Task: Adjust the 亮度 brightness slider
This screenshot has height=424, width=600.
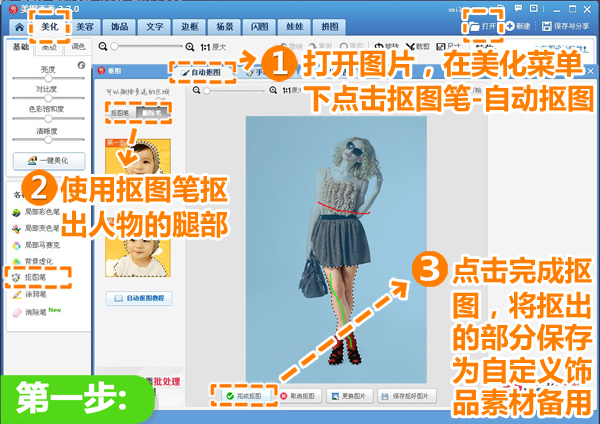Action: [48, 78]
